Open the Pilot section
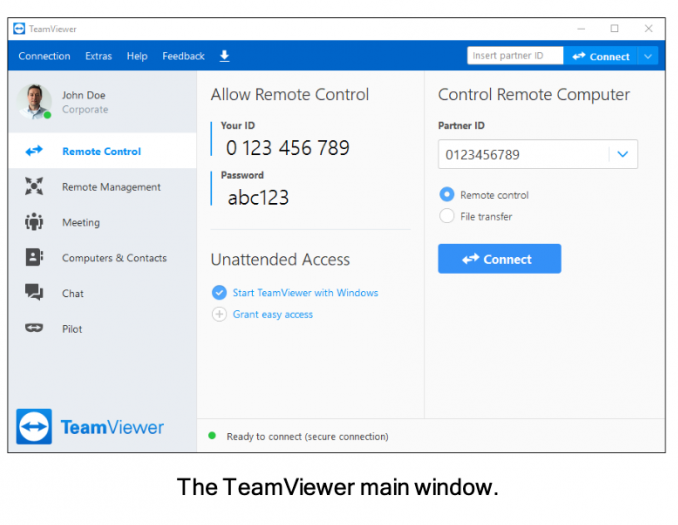 point(102,328)
